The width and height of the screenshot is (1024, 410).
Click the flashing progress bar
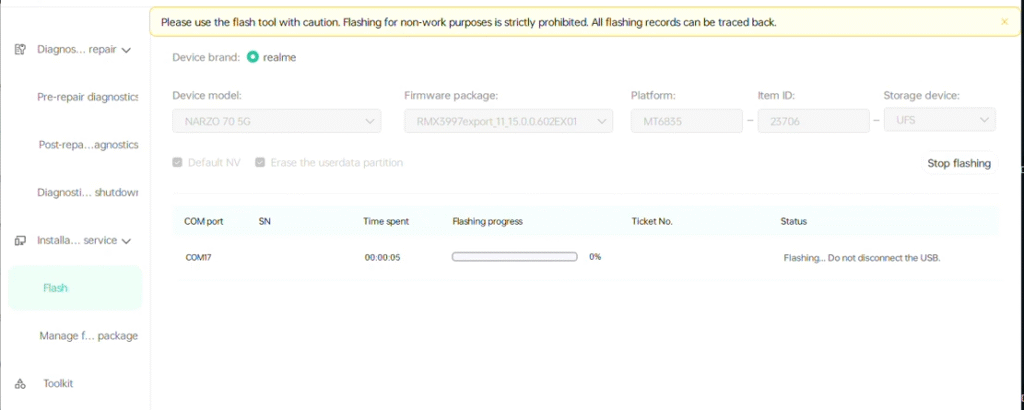(515, 257)
